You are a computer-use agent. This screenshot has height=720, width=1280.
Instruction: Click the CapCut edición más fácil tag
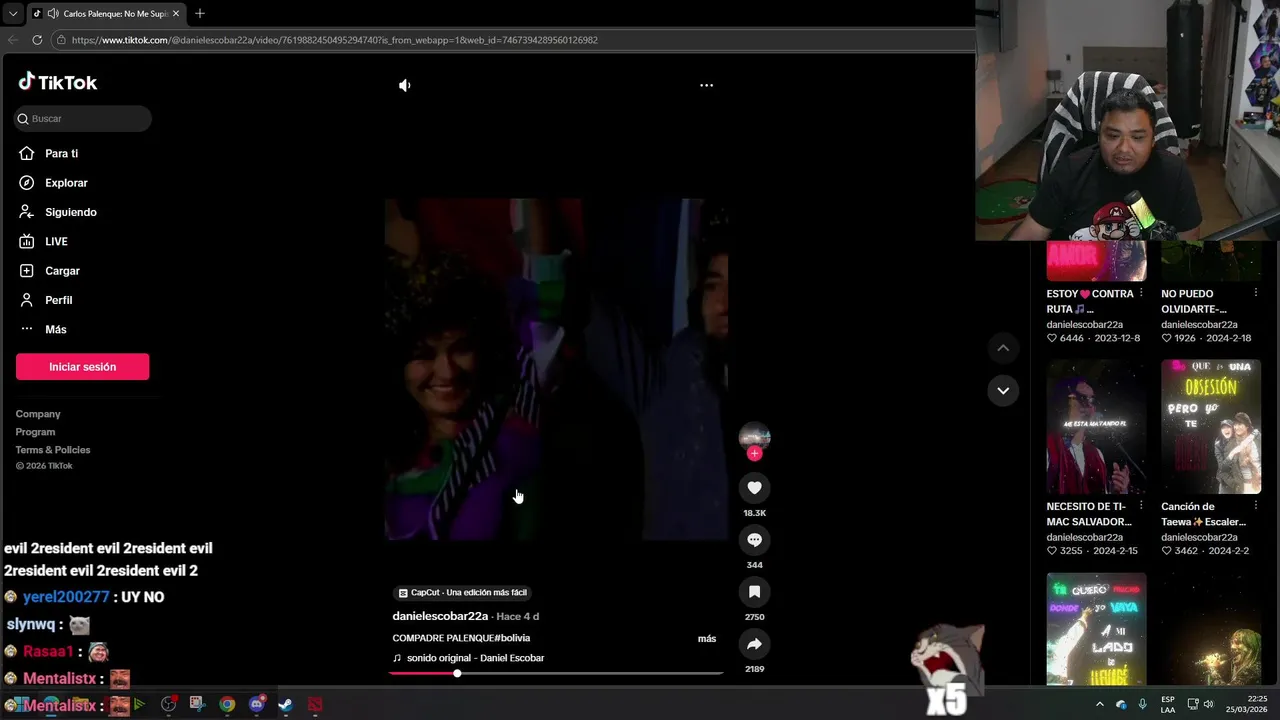pyautogui.click(x=462, y=592)
